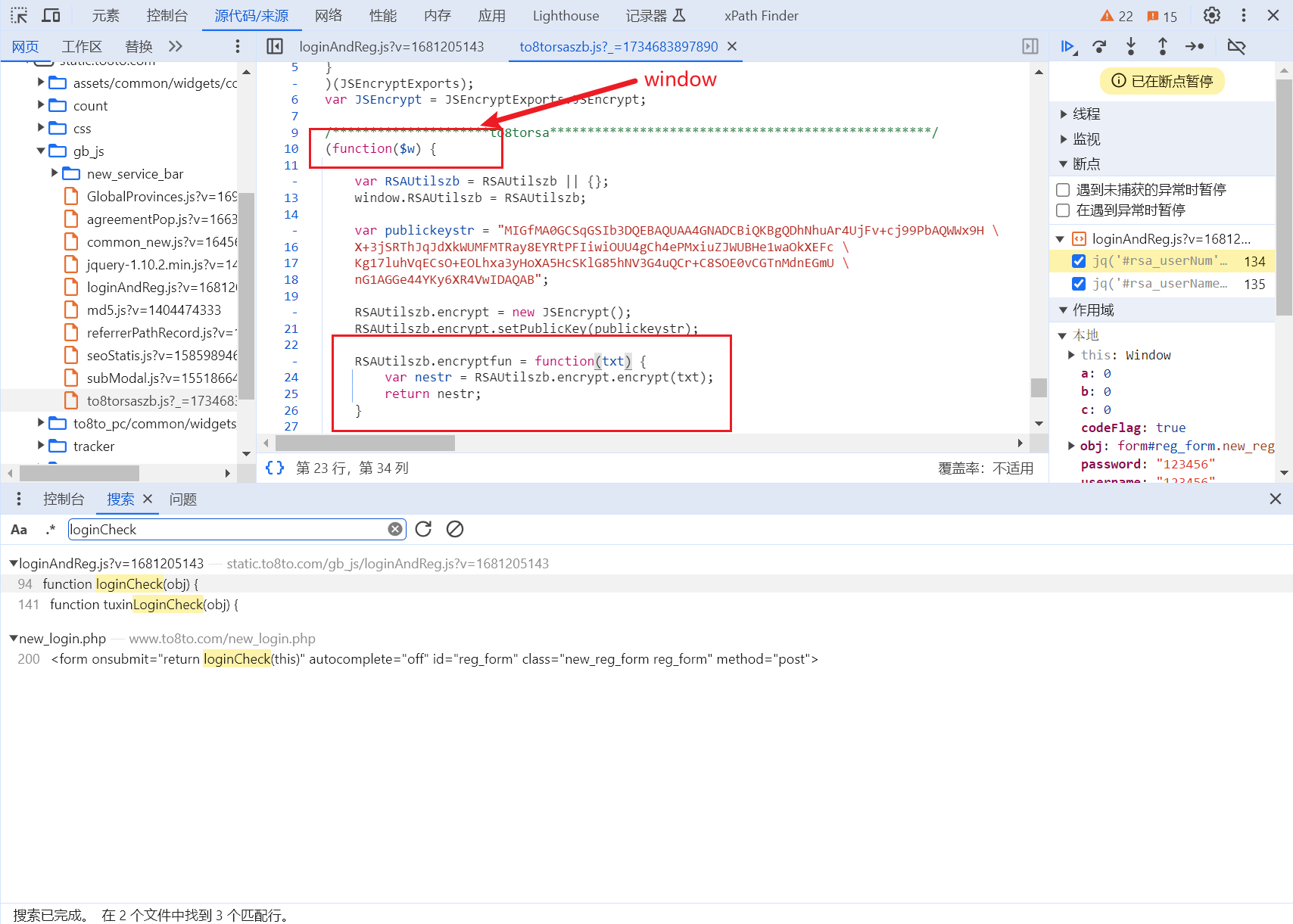The image size is (1293, 924).
Task: Clear the loginCheck search input
Action: pos(395,529)
